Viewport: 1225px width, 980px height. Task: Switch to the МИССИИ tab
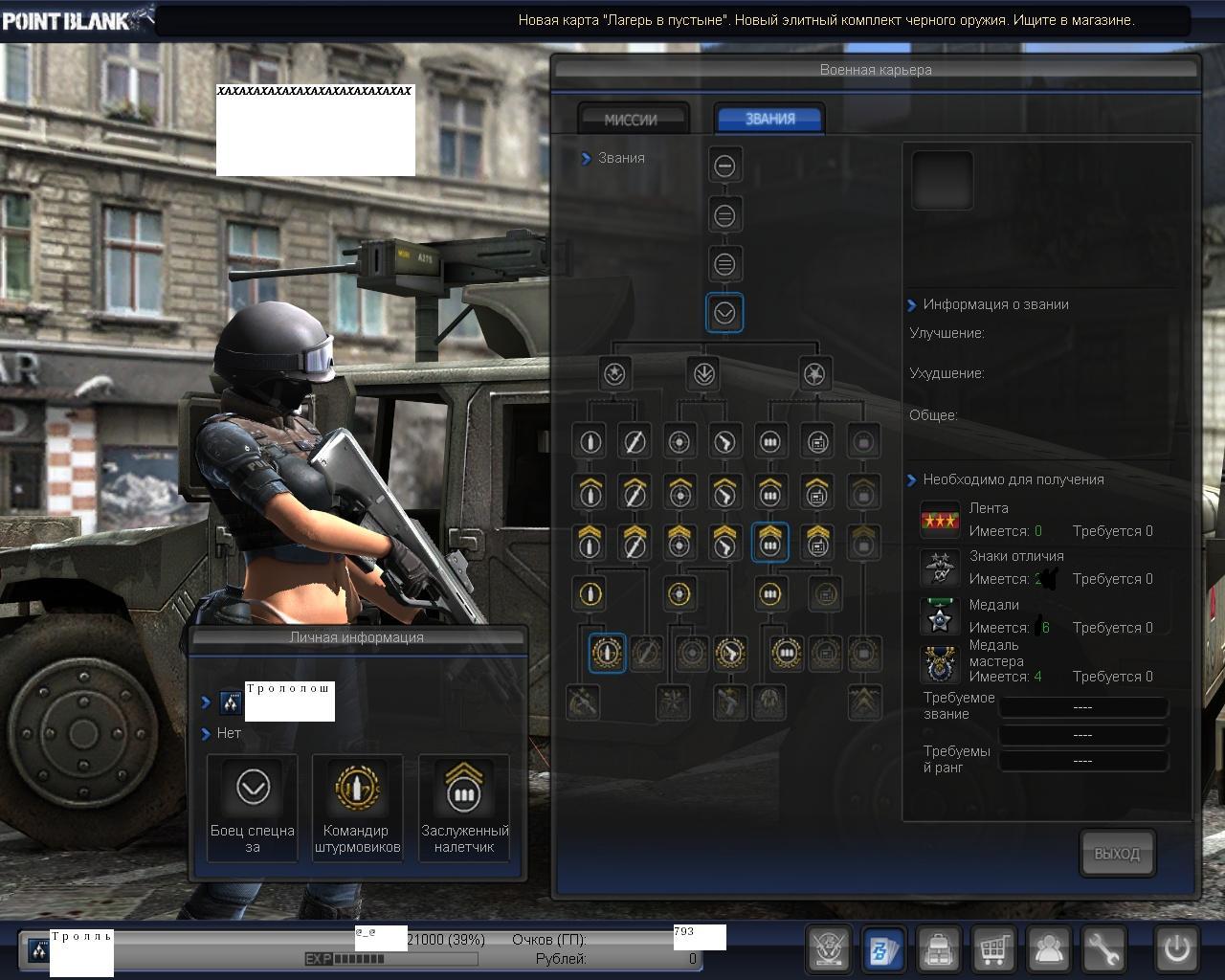[x=632, y=120]
